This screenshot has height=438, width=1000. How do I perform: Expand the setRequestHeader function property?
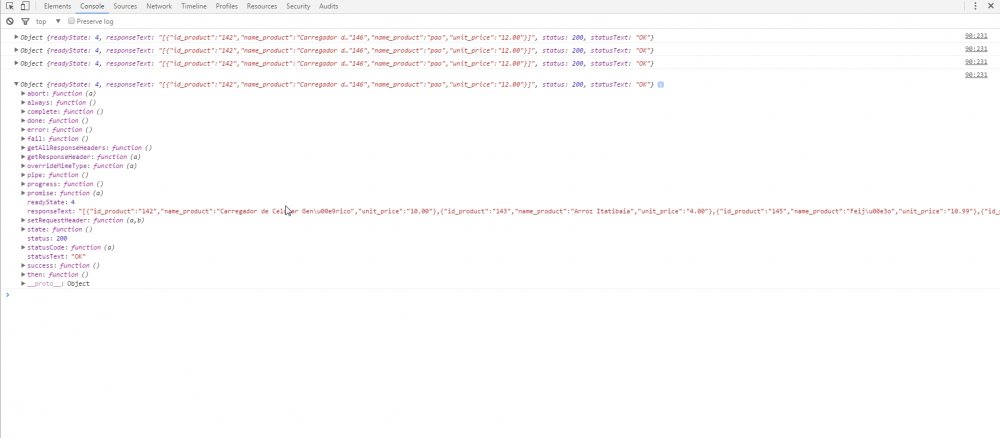pos(24,220)
